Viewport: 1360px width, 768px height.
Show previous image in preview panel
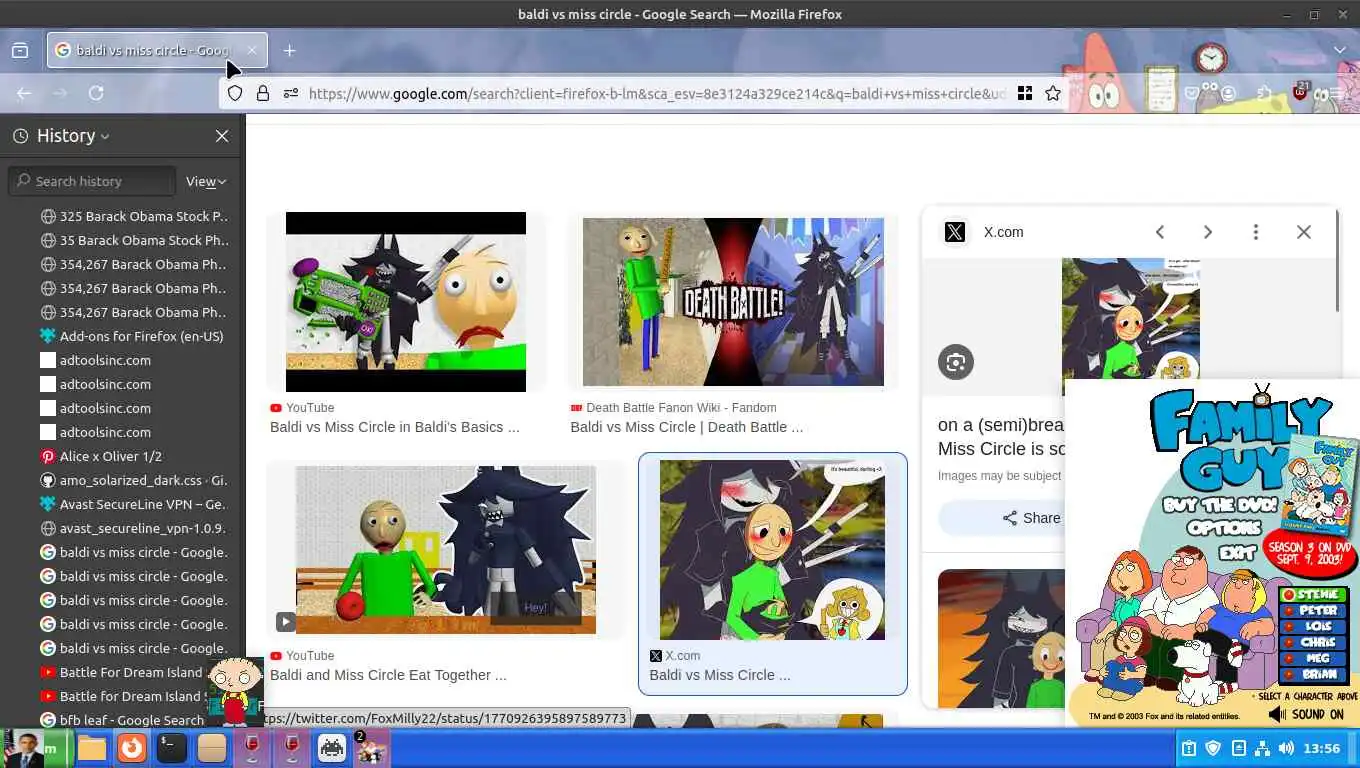pos(1160,232)
